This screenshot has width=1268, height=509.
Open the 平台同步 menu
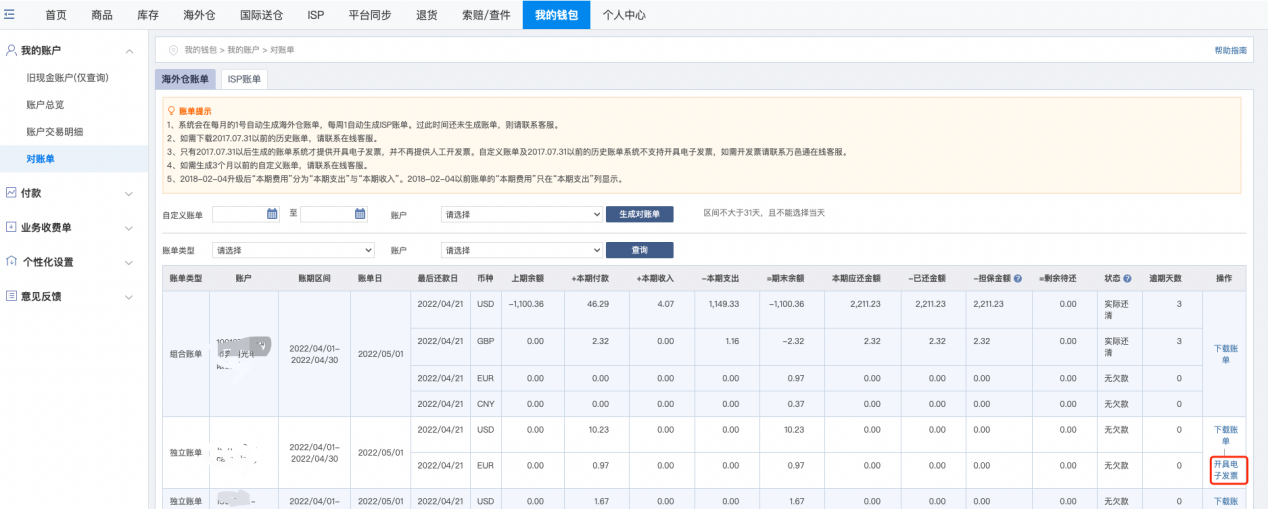[370, 15]
